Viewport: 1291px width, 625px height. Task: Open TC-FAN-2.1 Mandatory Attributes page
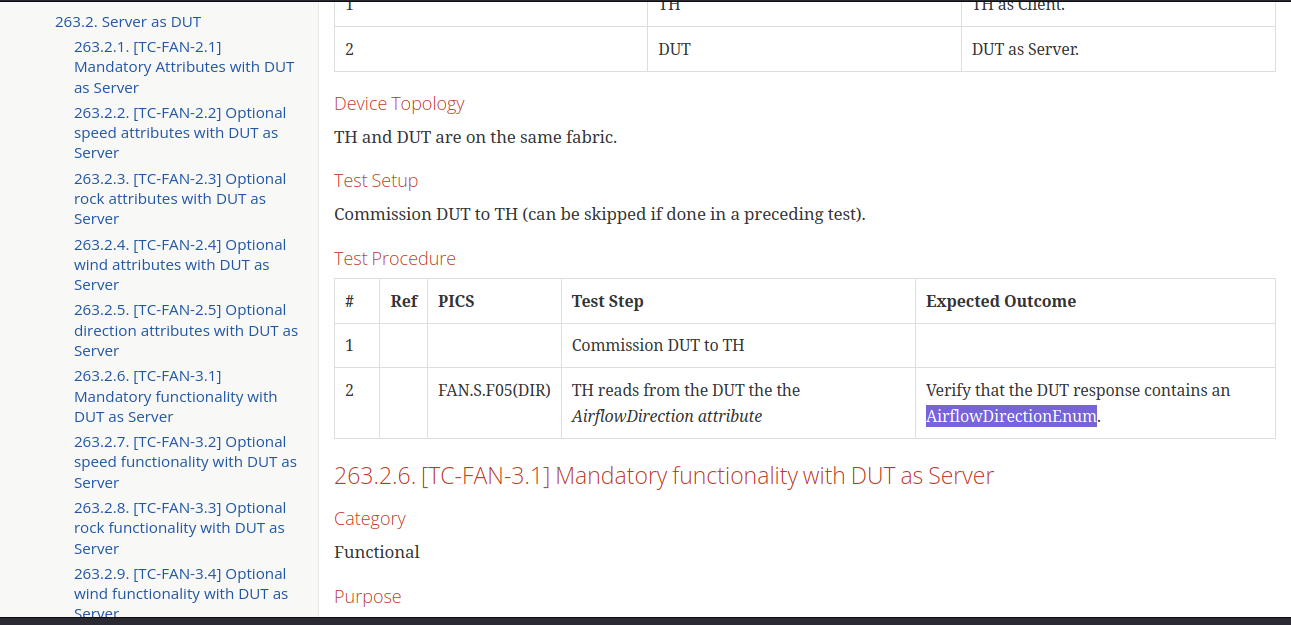[184, 66]
